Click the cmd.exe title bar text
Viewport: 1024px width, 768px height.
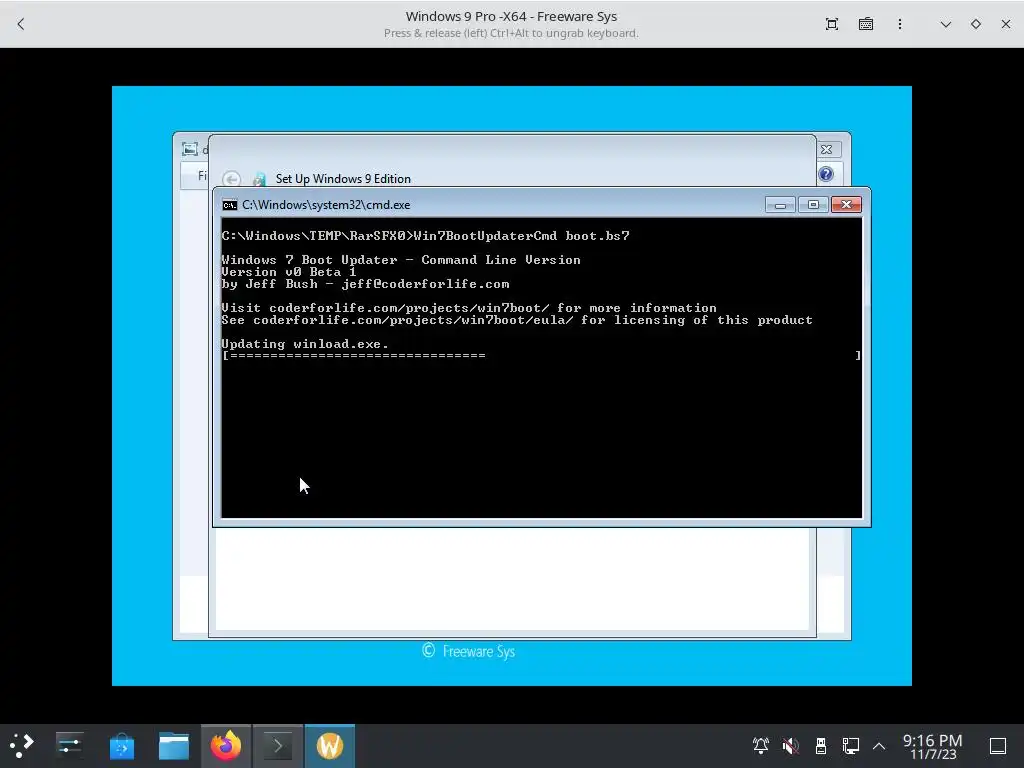(326, 205)
